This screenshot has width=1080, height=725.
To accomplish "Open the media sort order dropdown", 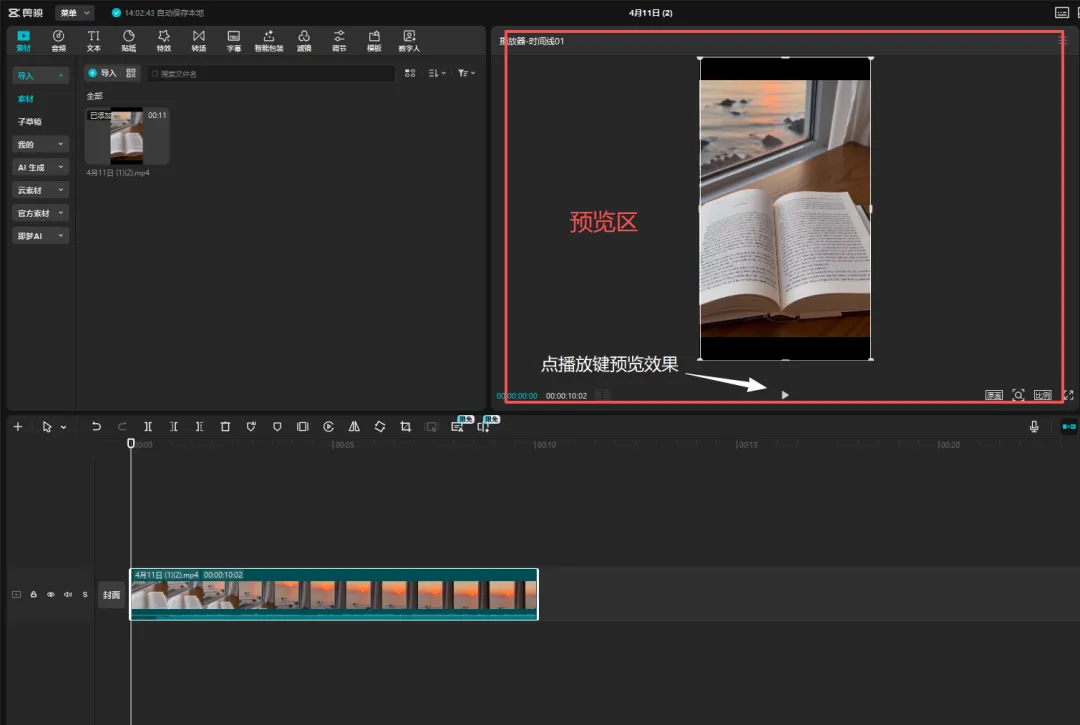I will click(437, 73).
